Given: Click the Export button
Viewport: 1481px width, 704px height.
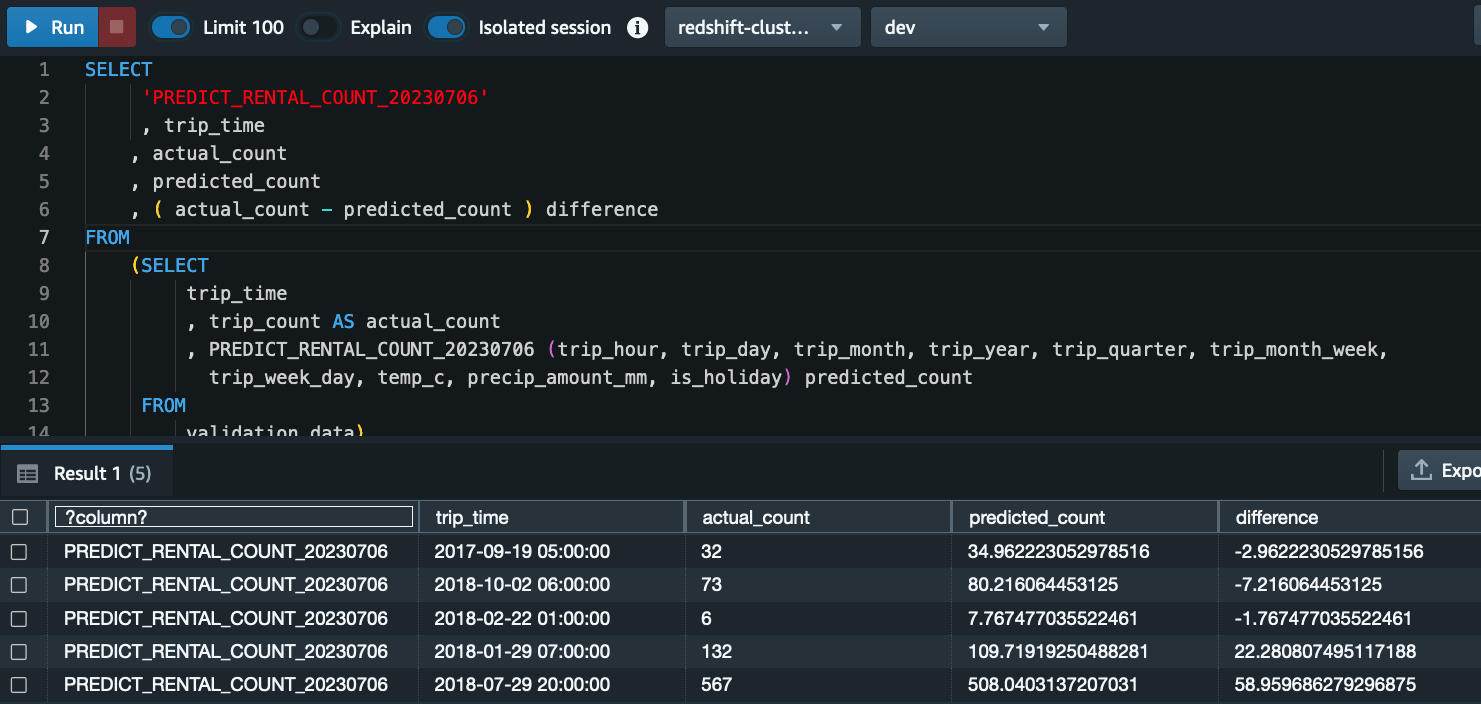Looking at the screenshot, I should pos(1439,470).
